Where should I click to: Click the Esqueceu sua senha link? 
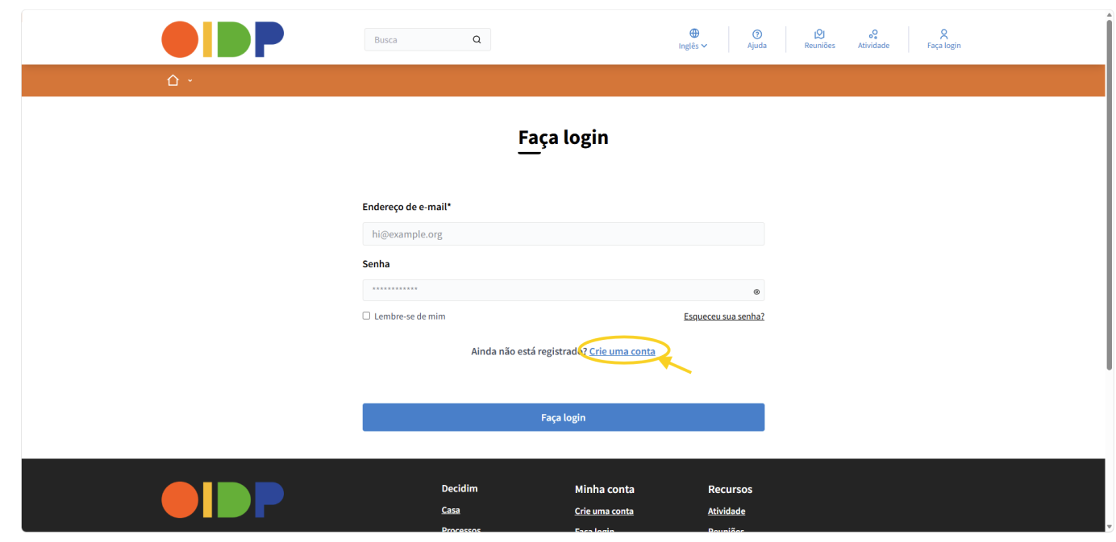tap(724, 317)
